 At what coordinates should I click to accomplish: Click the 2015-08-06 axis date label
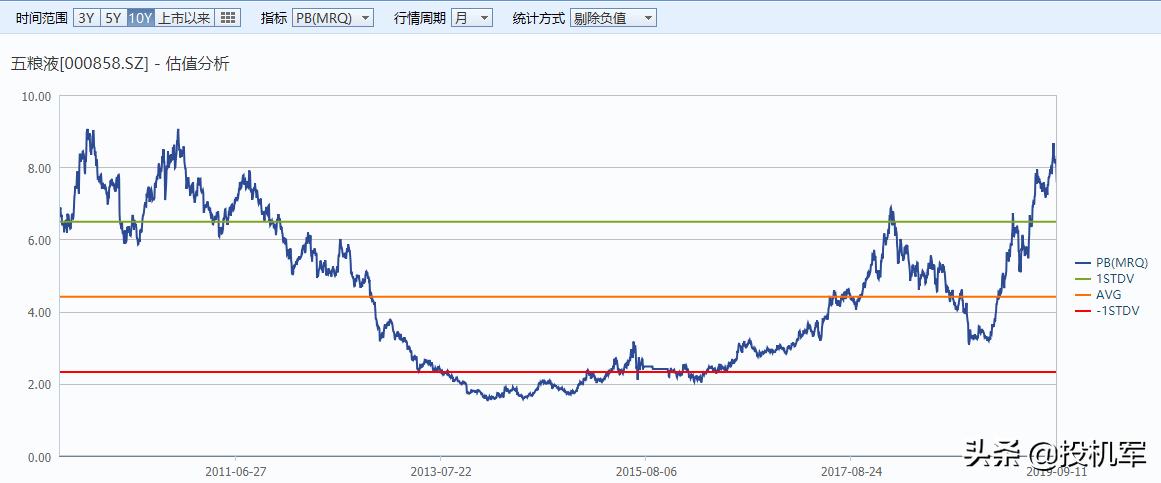pos(645,471)
